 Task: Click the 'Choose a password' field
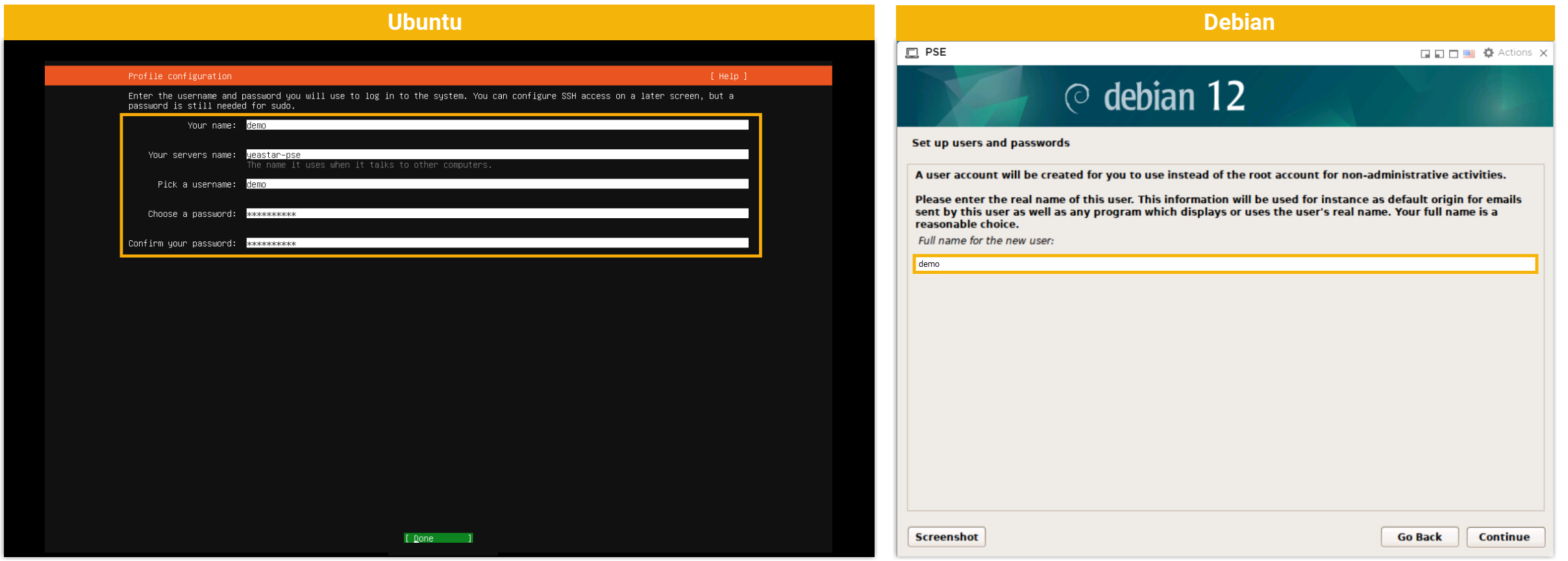point(497,214)
